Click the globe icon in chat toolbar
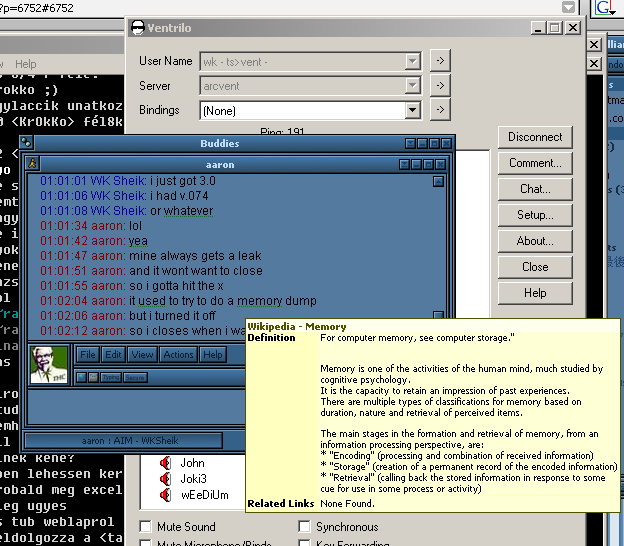 [81, 377]
